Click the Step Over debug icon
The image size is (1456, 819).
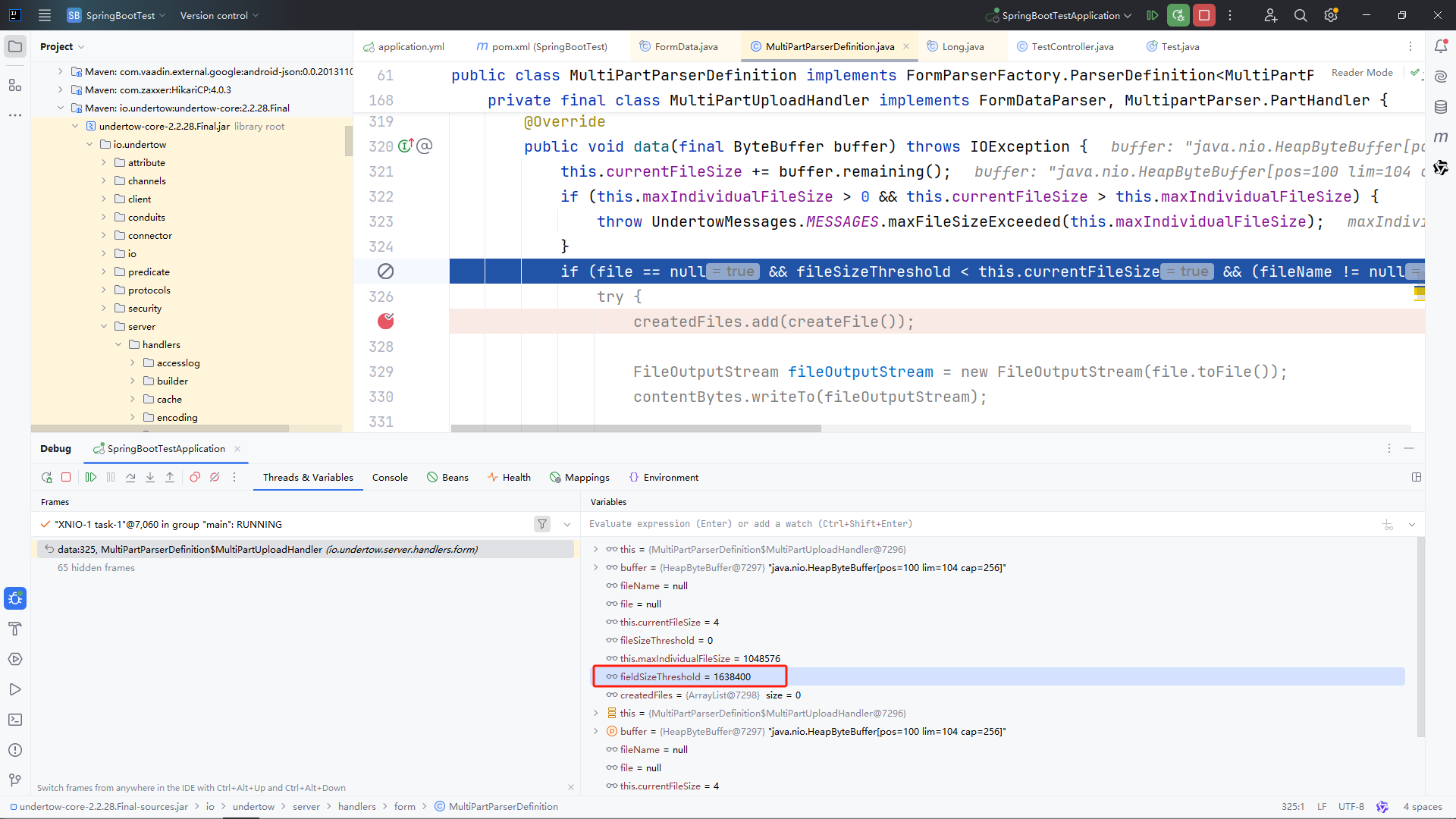pyautogui.click(x=130, y=477)
